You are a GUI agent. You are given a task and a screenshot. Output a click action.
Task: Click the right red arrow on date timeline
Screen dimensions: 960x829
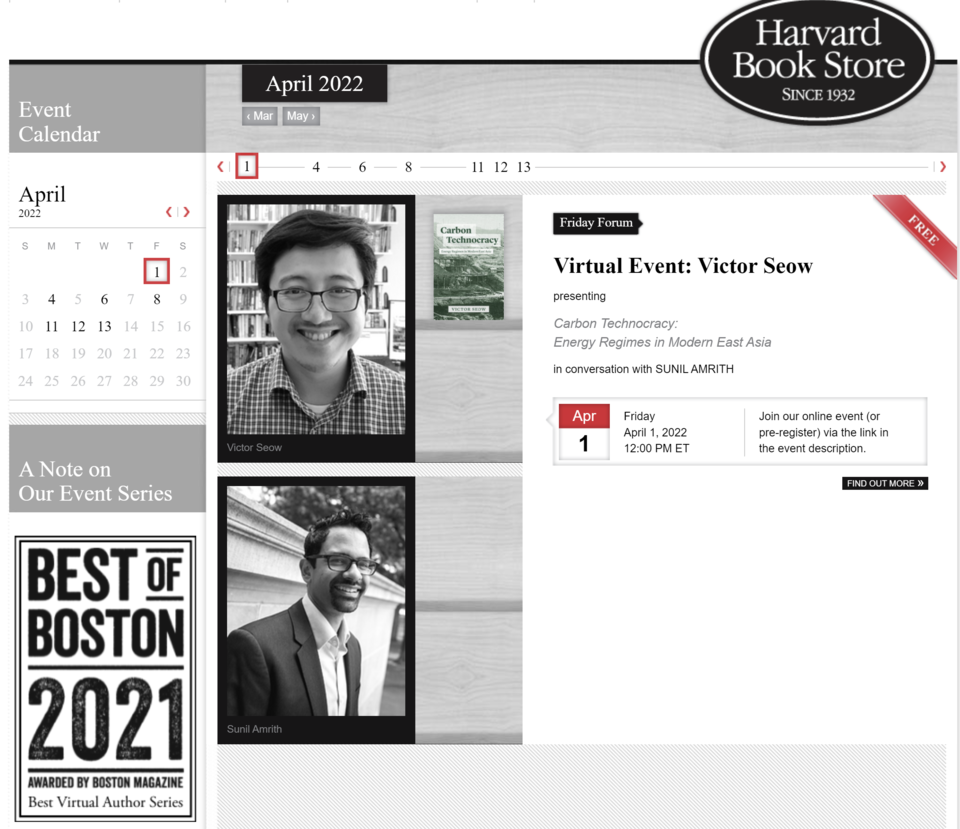(943, 167)
